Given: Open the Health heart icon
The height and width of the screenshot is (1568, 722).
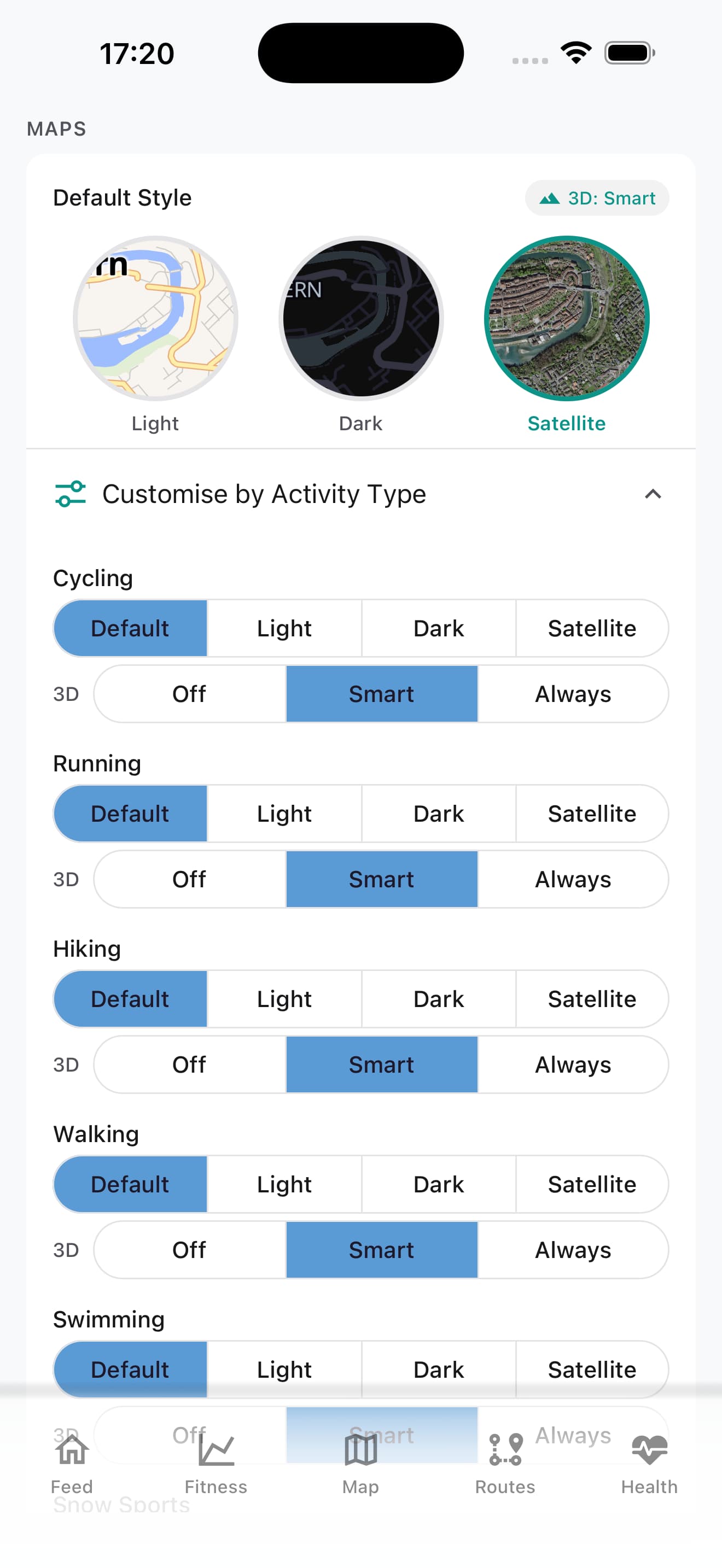Looking at the screenshot, I should (649, 1450).
